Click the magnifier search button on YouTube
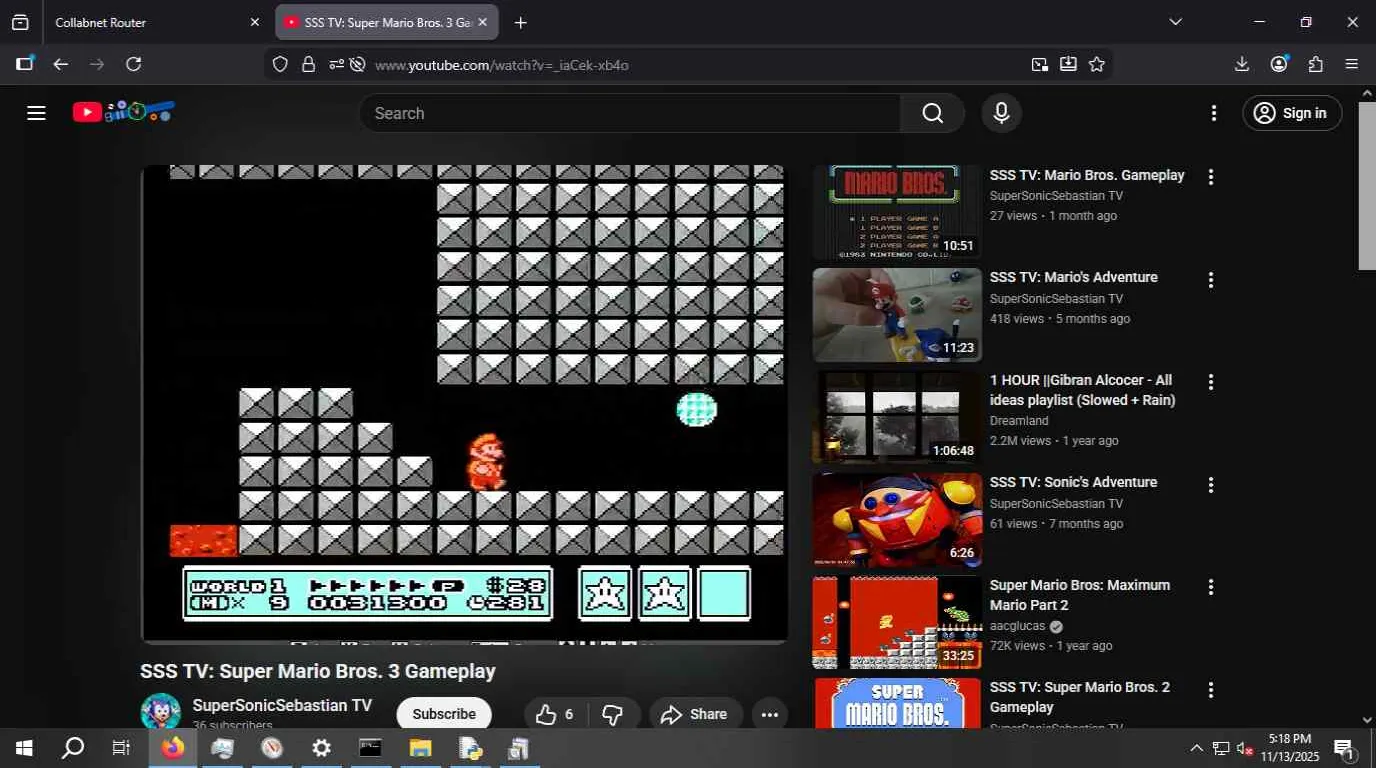1376x768 pixels. [932, 113]
